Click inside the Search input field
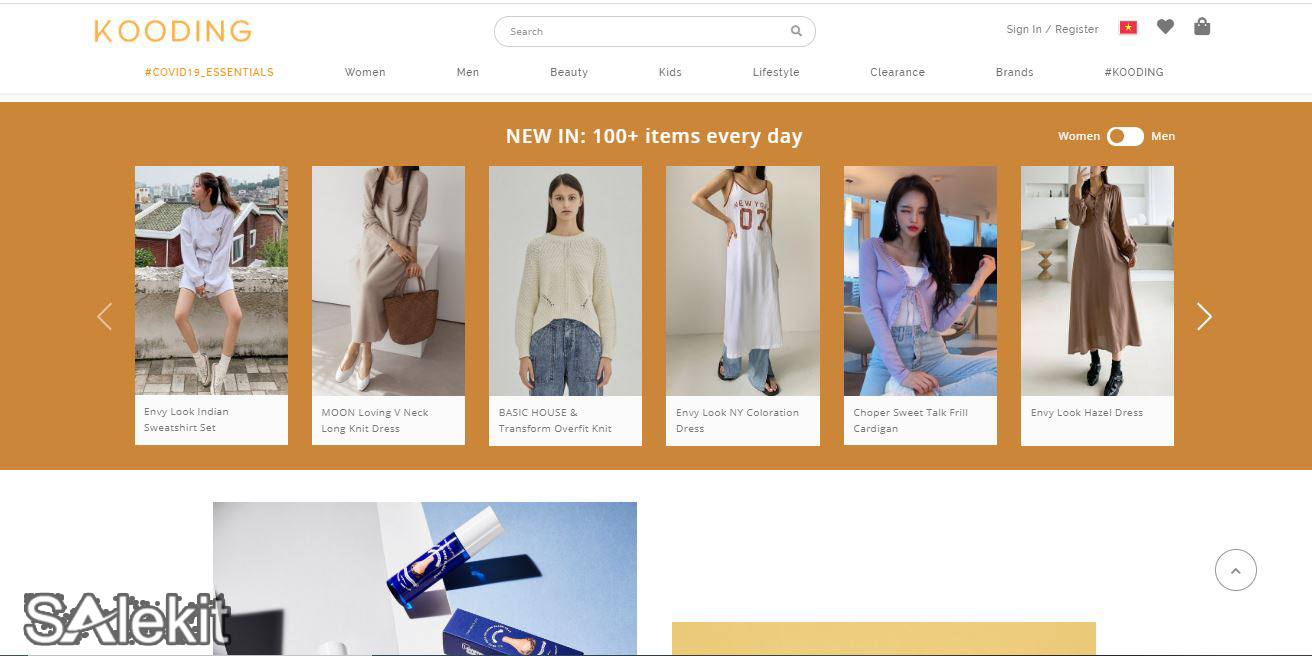 pyautogui.click(x=640, y=31)
